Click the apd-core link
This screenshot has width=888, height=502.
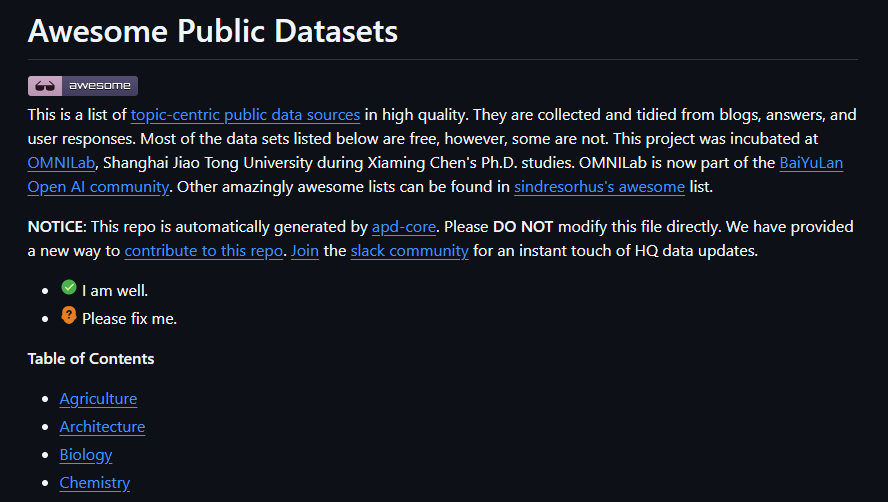click(404, 227)
